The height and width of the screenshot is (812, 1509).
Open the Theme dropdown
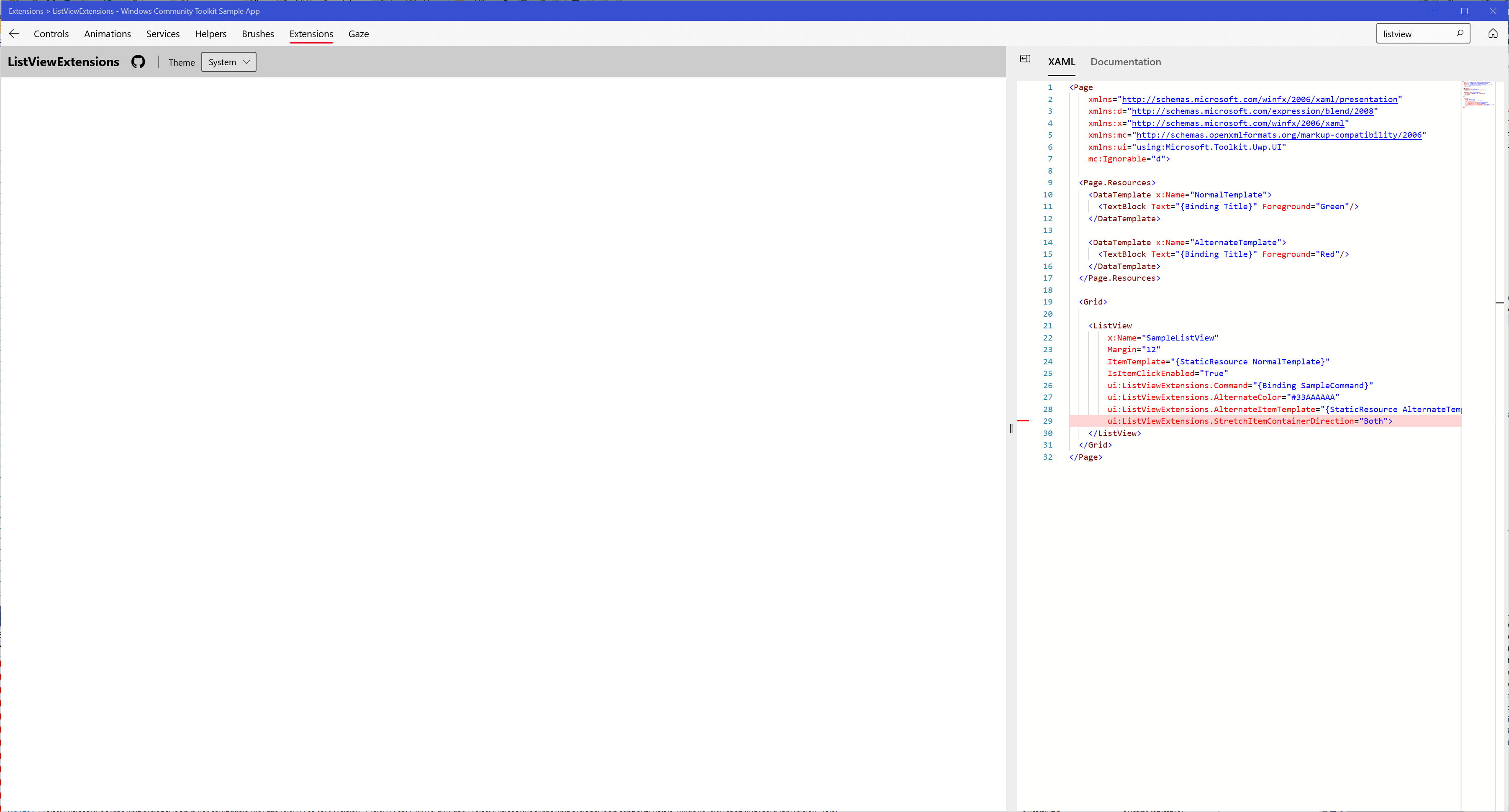[x=182, y=62]
